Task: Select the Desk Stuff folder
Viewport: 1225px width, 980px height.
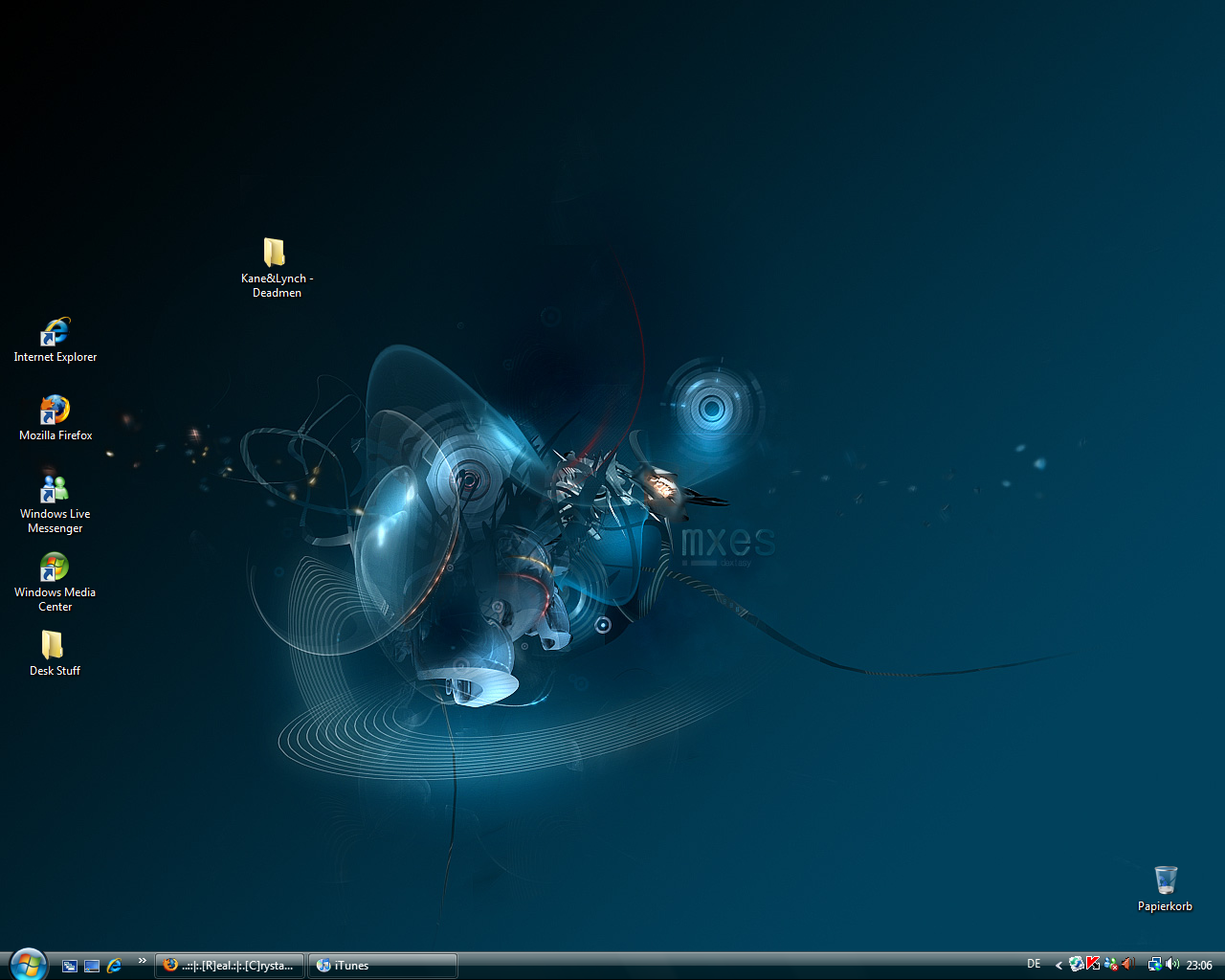Action: coord(55,654)
